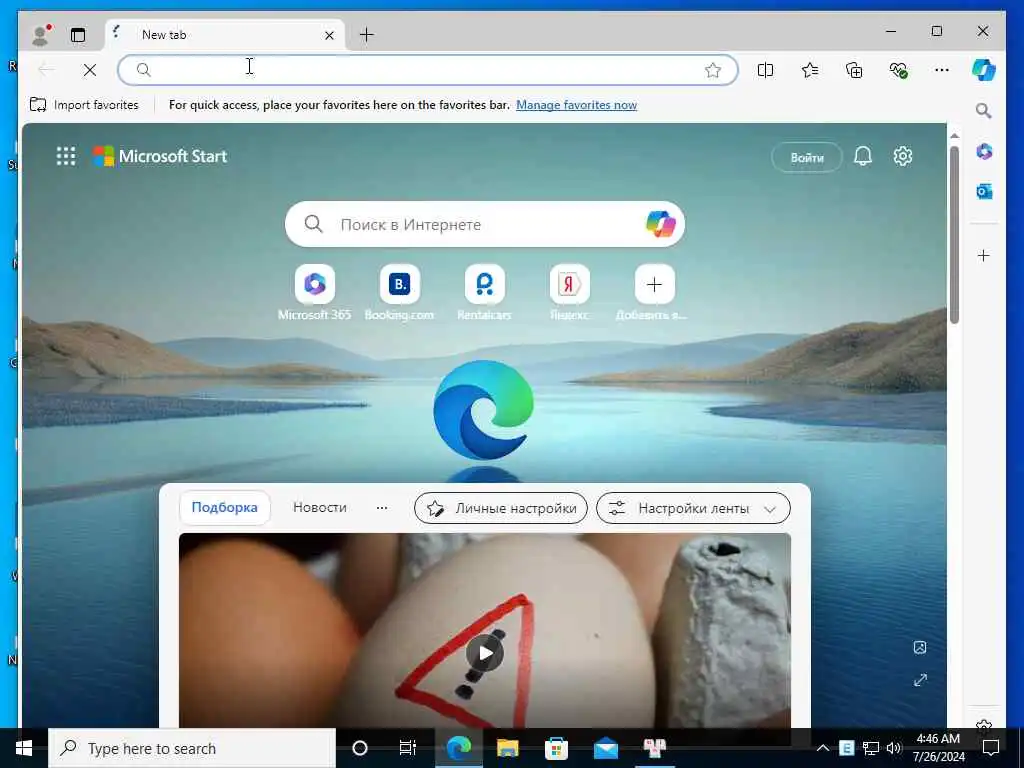The height and width of the screenshot is (768, 1024).
Task: Click the address bar input
Action: click(428, 70)
